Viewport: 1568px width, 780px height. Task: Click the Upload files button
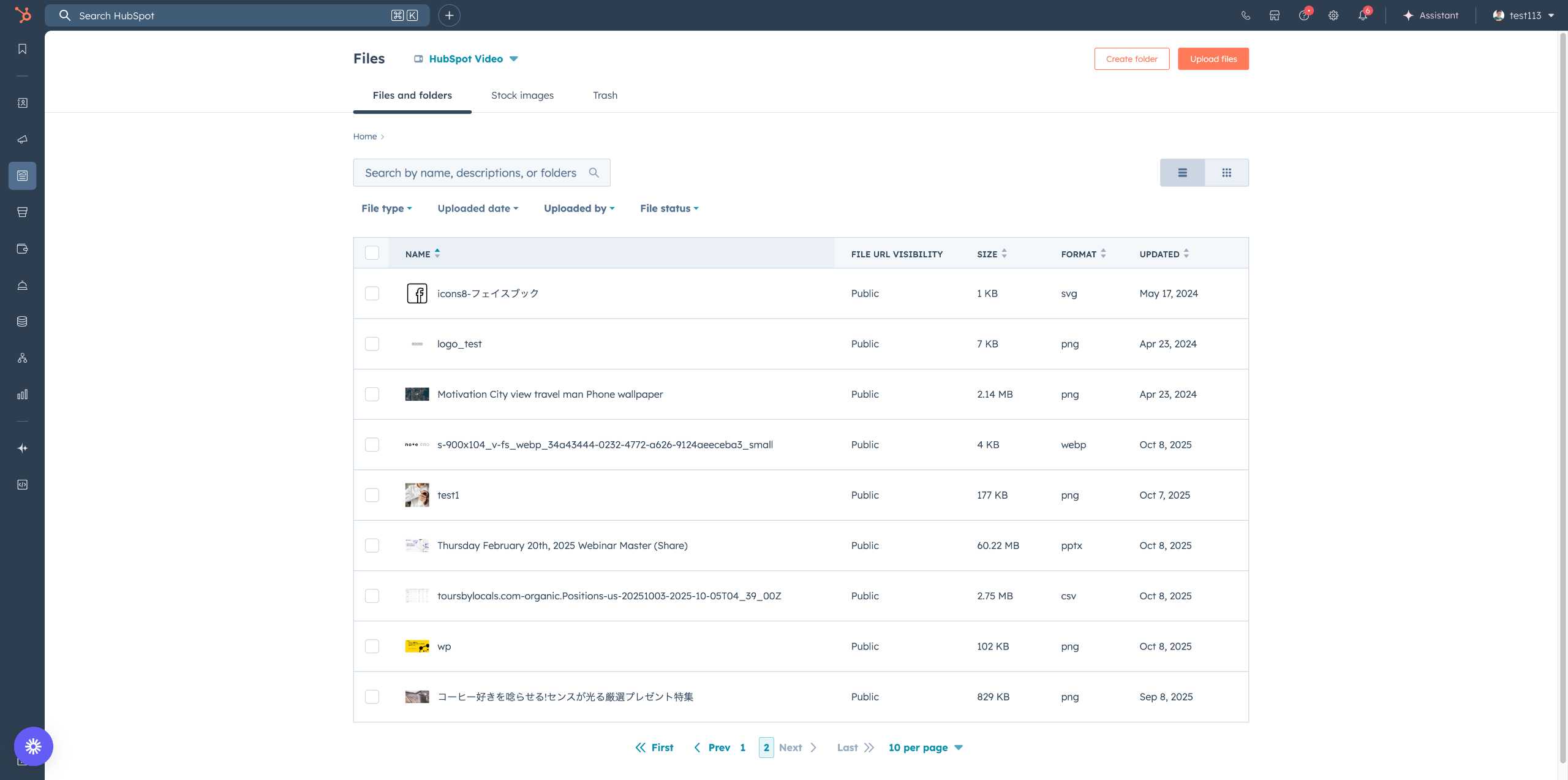(x=1213, y=59)
